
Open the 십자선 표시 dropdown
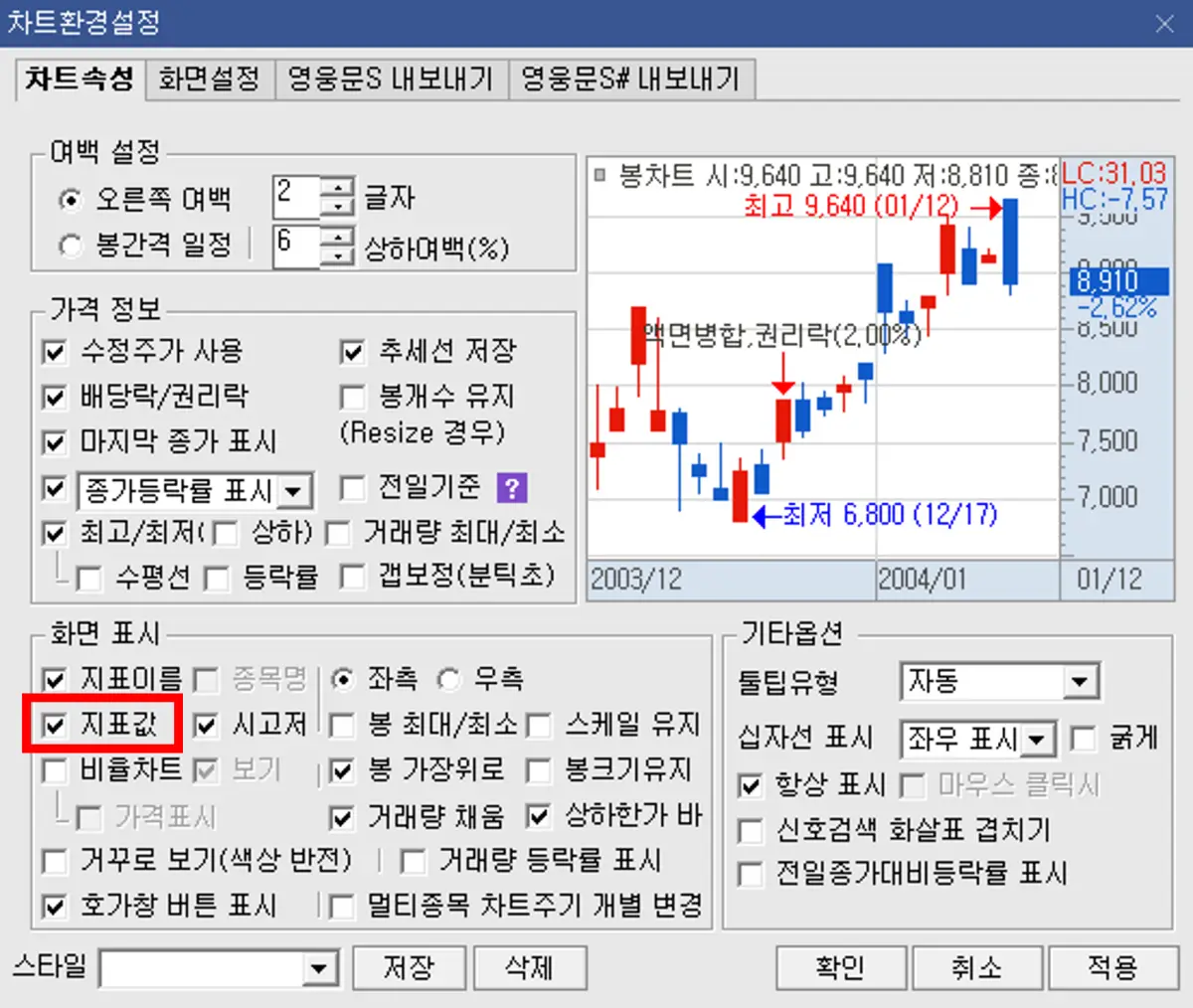pyautogui.click(x=1037, y=739)
